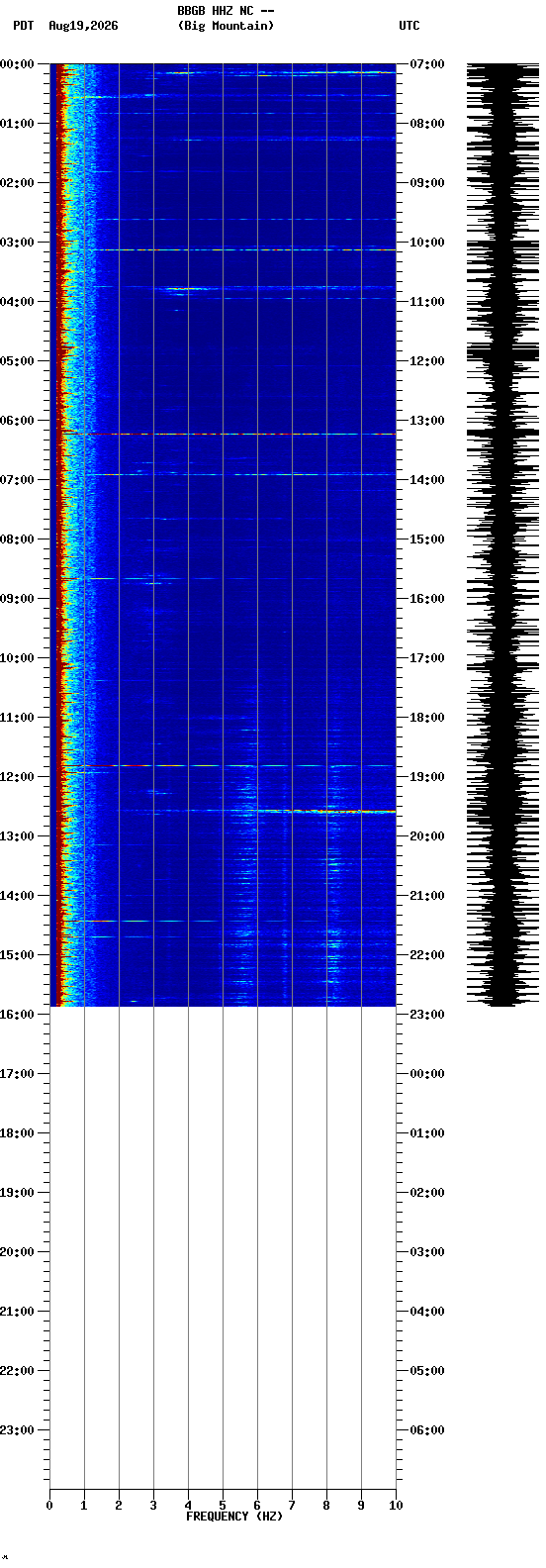
Task: Select the 12:00 label on PDT axis
Action: point(18,777)
